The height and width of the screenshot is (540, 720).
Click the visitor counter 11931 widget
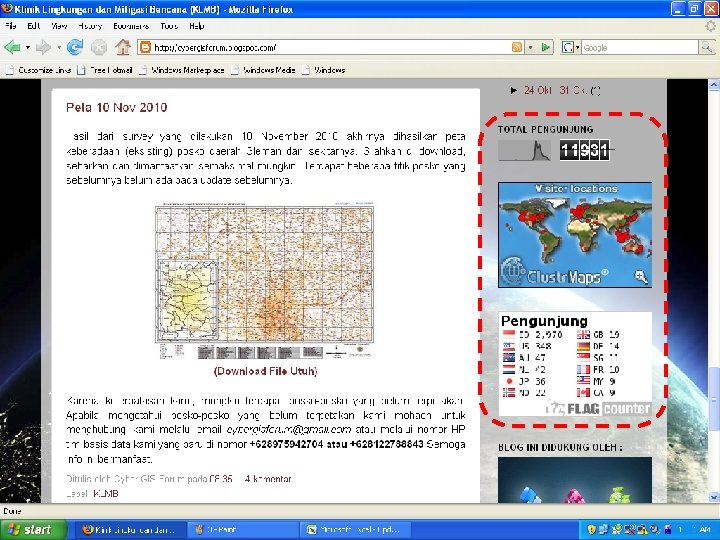pos(584,150)
